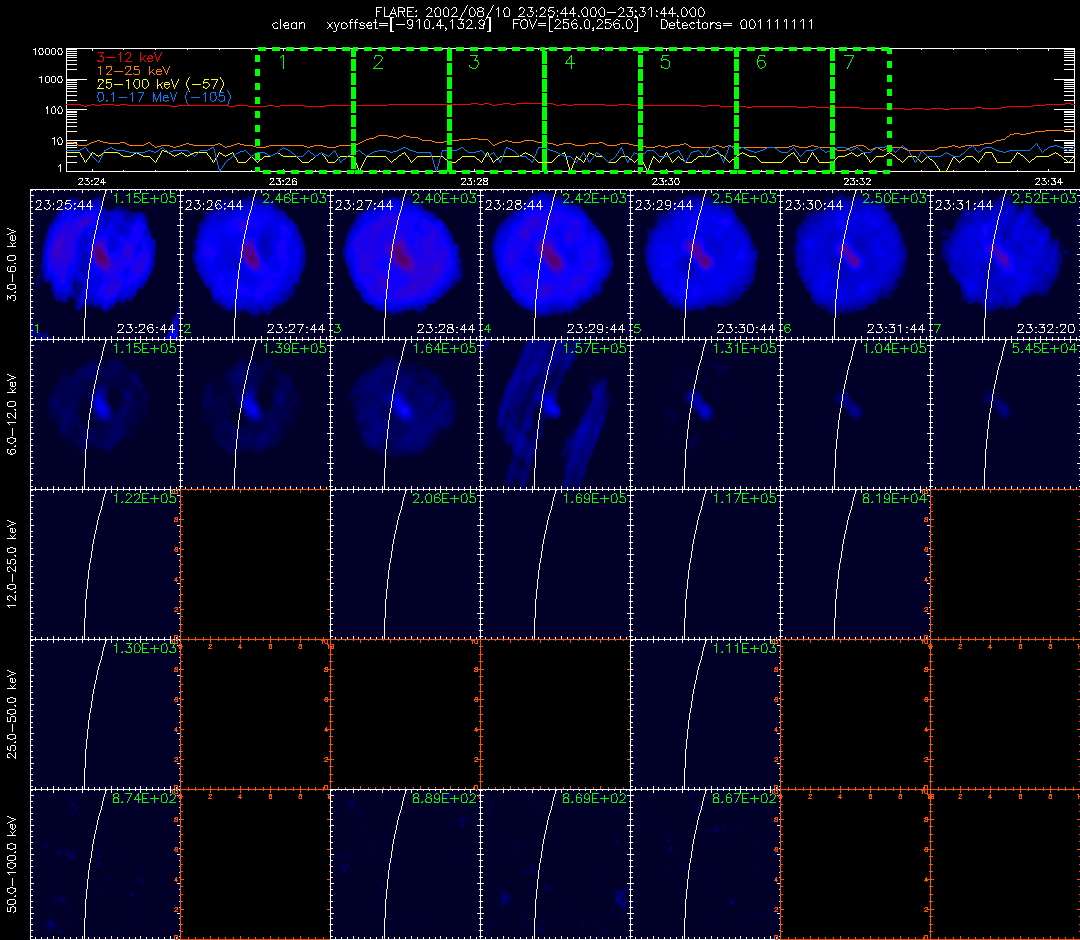The height and width of the screenshot is (940, 1080).
Task: Open the streaked 6.0-12.0 keV image labeled 1.57E+05
Action: (x=556, y=415)
